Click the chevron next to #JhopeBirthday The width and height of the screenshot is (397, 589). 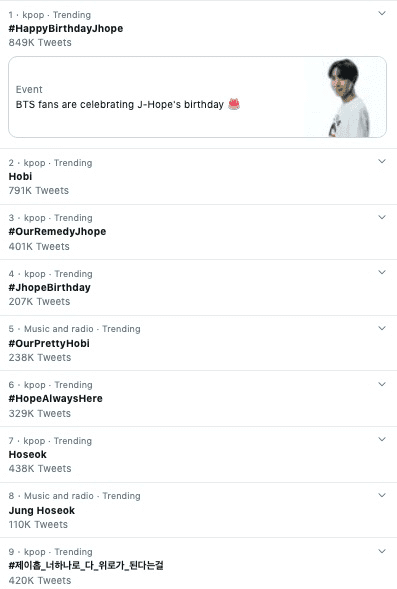pos(382,272)
